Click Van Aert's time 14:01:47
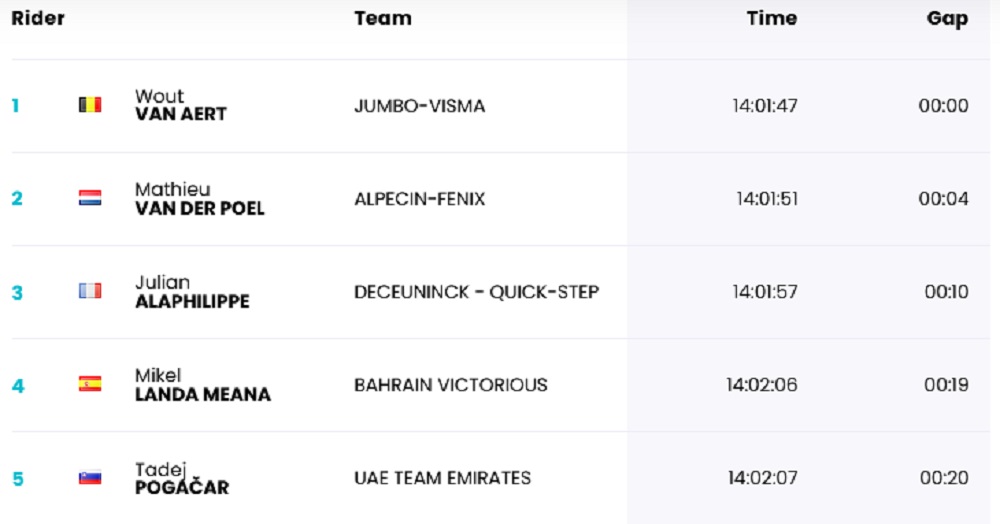Viewport: 1000px width, 524px height. [x=764, y=106]
